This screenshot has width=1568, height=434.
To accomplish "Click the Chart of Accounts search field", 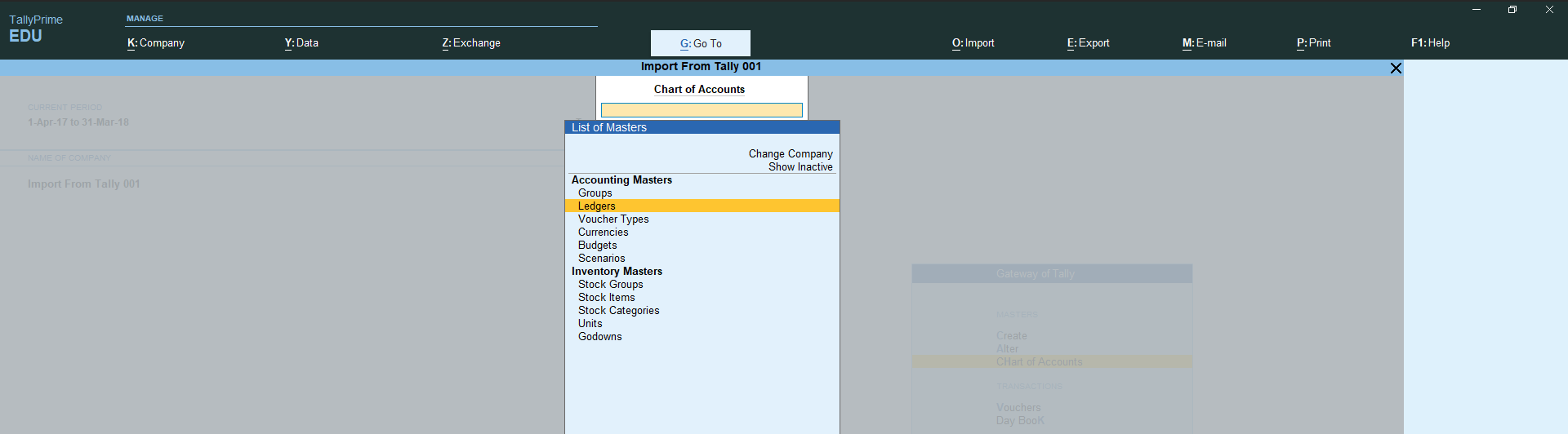I will coord(702,110).
